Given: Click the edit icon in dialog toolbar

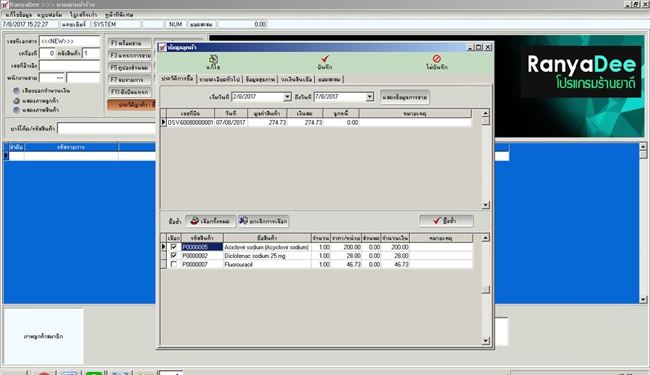Looking at the screenshot, I should (x=213, y=59).
